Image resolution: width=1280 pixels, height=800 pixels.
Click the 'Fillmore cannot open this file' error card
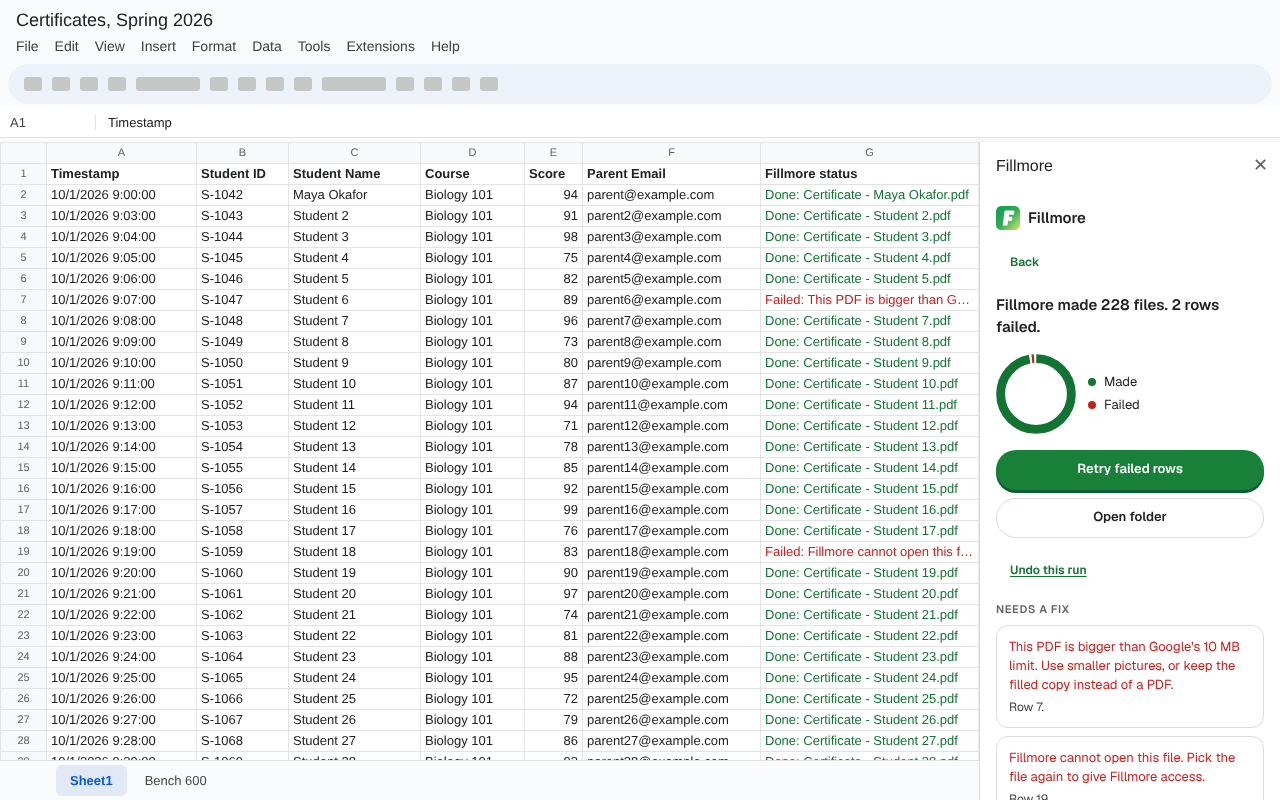pos(1130,768)
